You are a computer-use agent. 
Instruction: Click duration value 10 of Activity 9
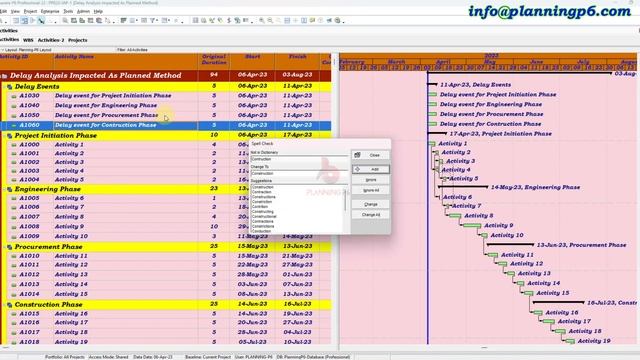pyautogui.click(x=214, y=227)
